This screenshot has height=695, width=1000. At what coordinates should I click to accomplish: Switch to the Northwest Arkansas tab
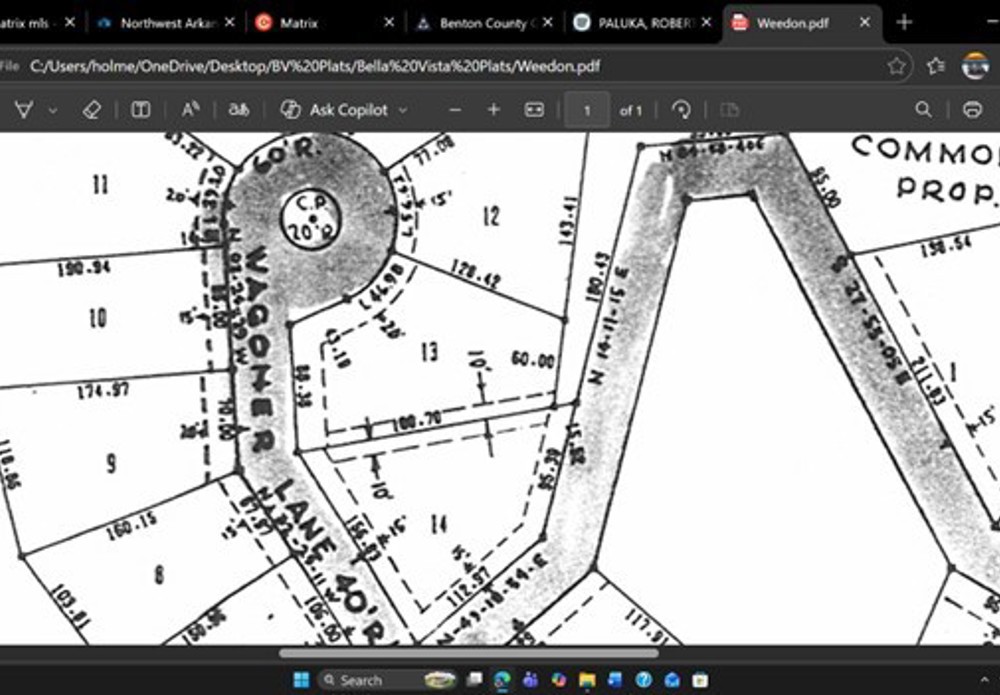[x=160, y=23]
